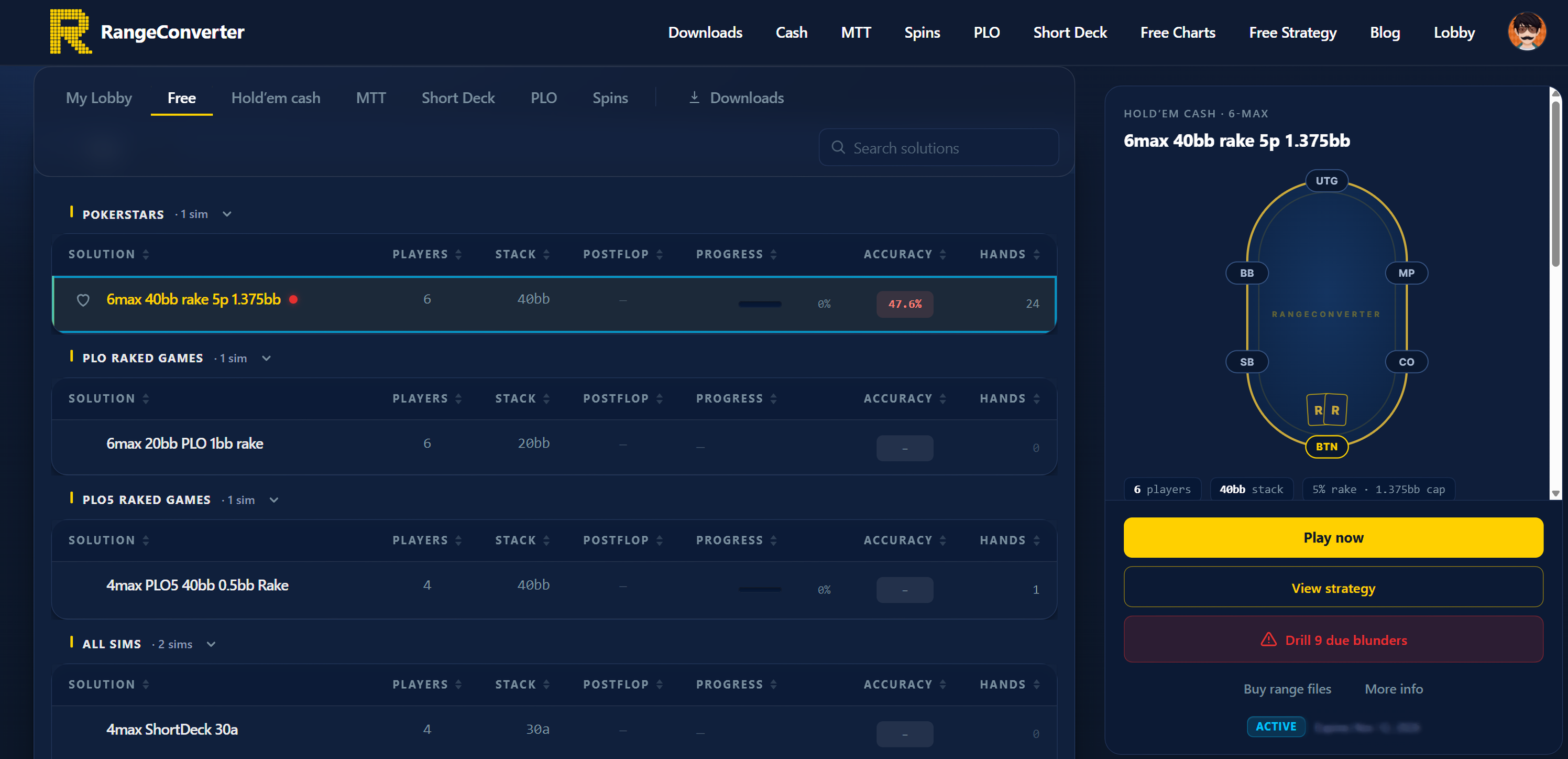1568x759 pixels.
Task: Favorite the 6max 40bb rake solution heart
Action: click(83, 300)
